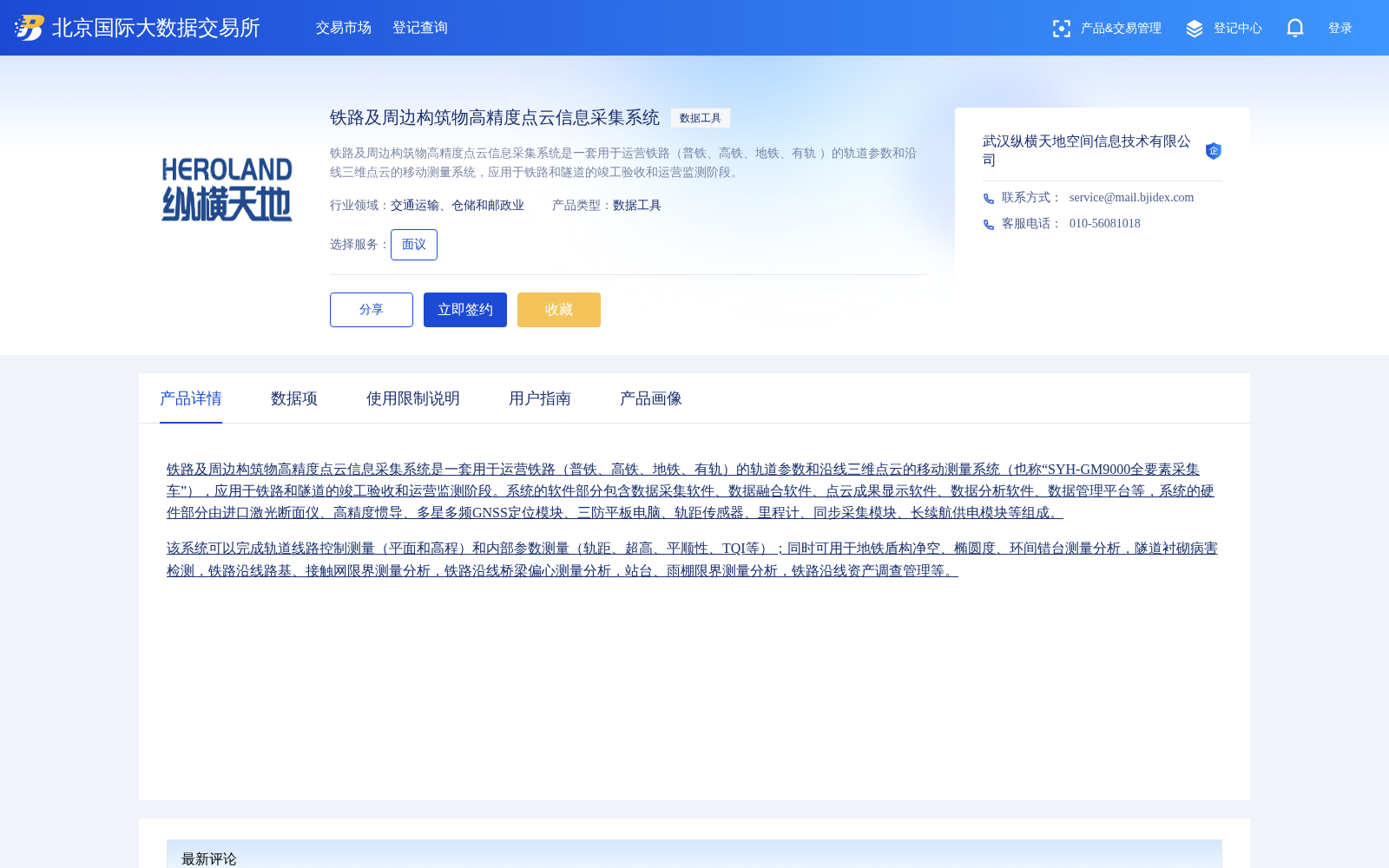Open 登记查询 in the top navigation
Viewport: 1389px width, 868px height.
point(420,28)
